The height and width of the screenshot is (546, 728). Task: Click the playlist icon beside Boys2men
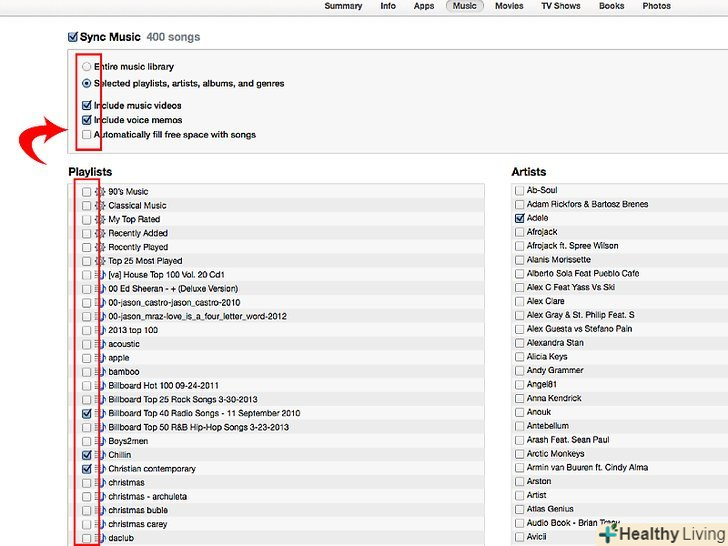(100, 441)
